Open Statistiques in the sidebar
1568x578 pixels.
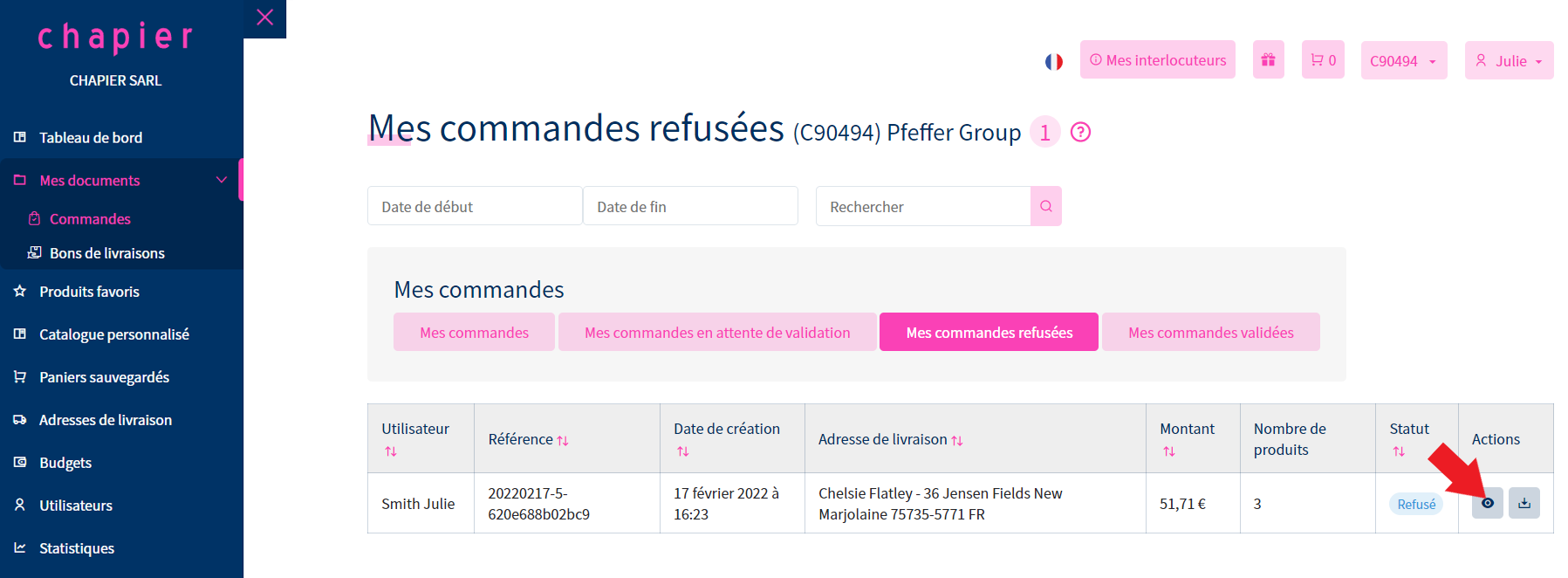[77, 548]
